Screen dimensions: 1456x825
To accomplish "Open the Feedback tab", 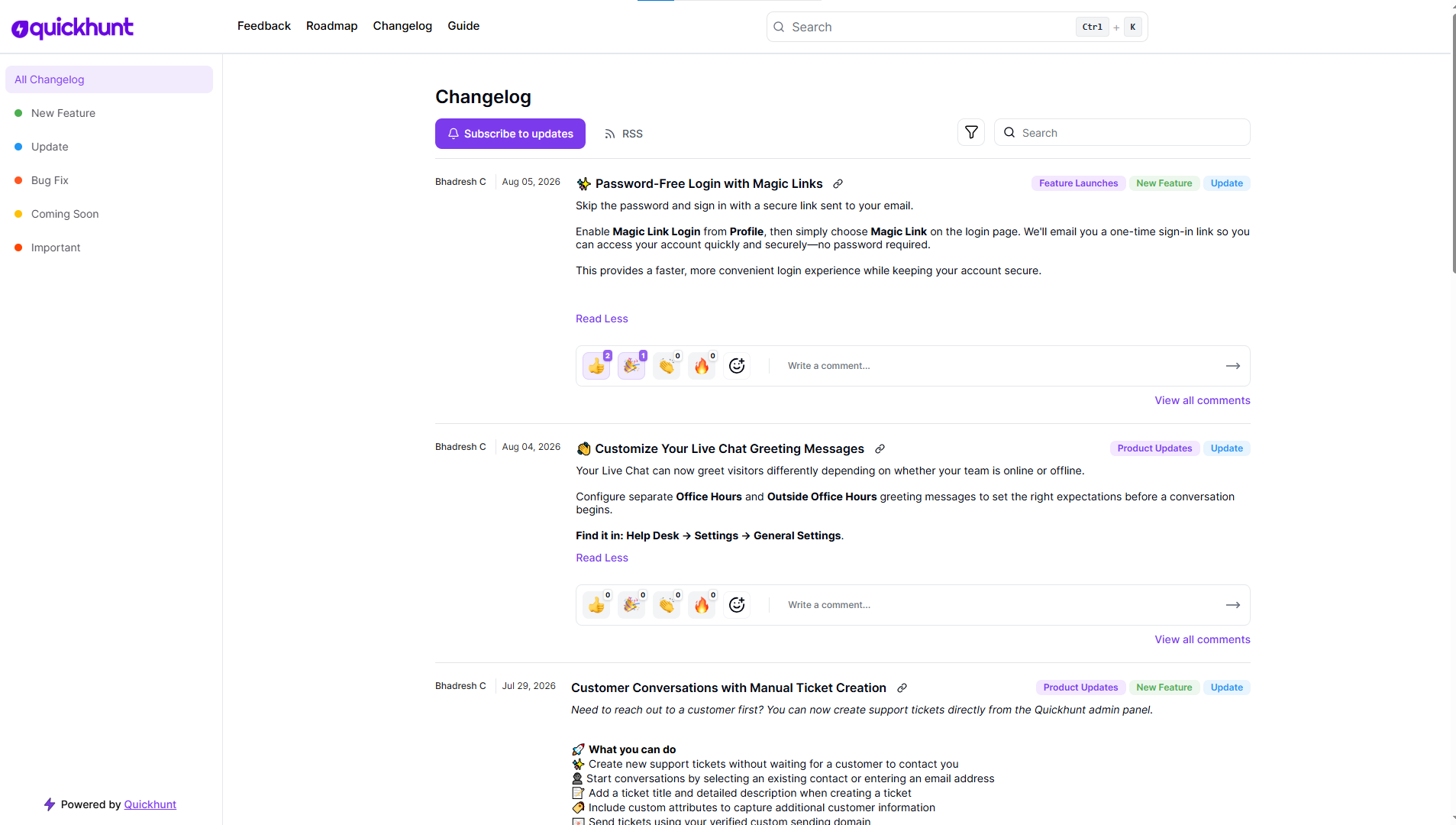I will coord(264,26).
